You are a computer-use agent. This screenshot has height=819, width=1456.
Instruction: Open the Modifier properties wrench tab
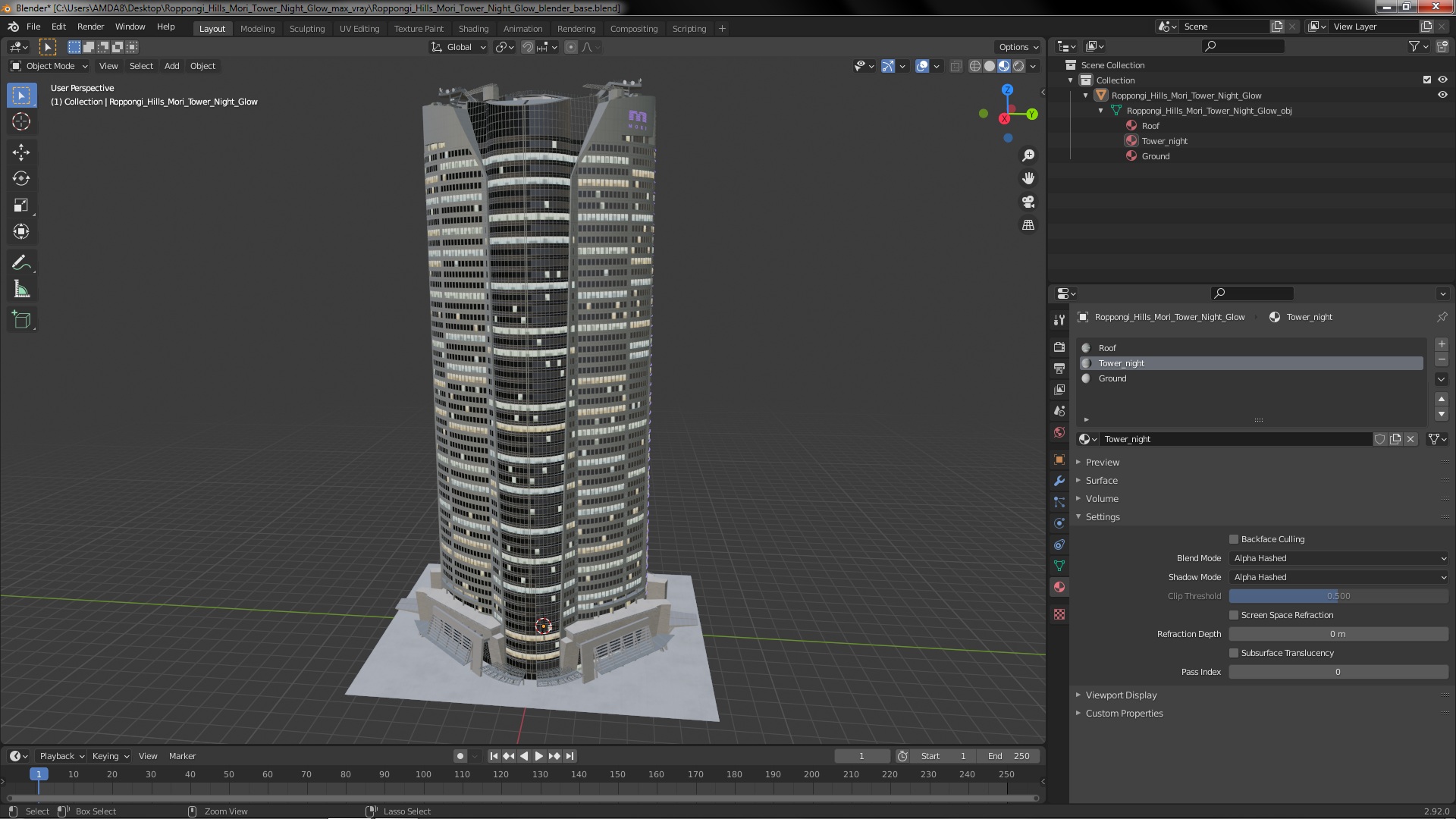[1059, 481]
